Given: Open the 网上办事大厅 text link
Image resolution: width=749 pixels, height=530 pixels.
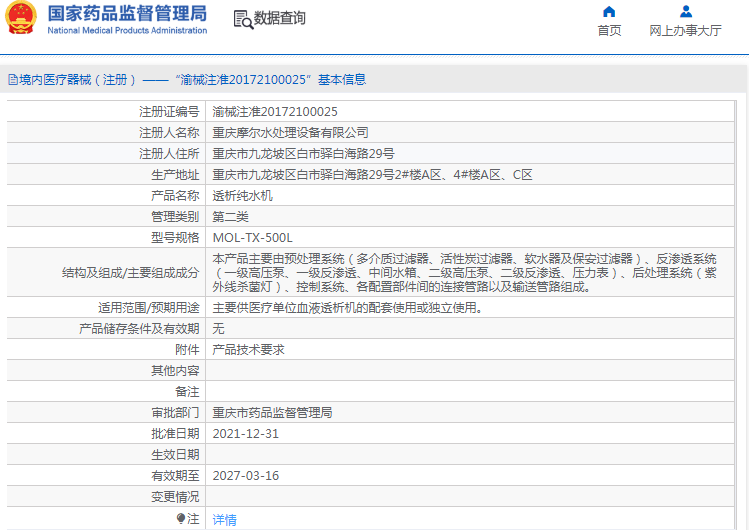Looking at the screenshot, I should [685, 31].
